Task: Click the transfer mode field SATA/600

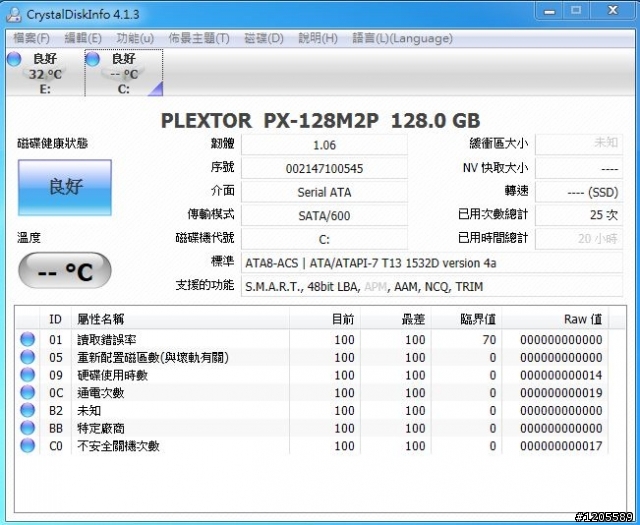Action: point(324,215)
